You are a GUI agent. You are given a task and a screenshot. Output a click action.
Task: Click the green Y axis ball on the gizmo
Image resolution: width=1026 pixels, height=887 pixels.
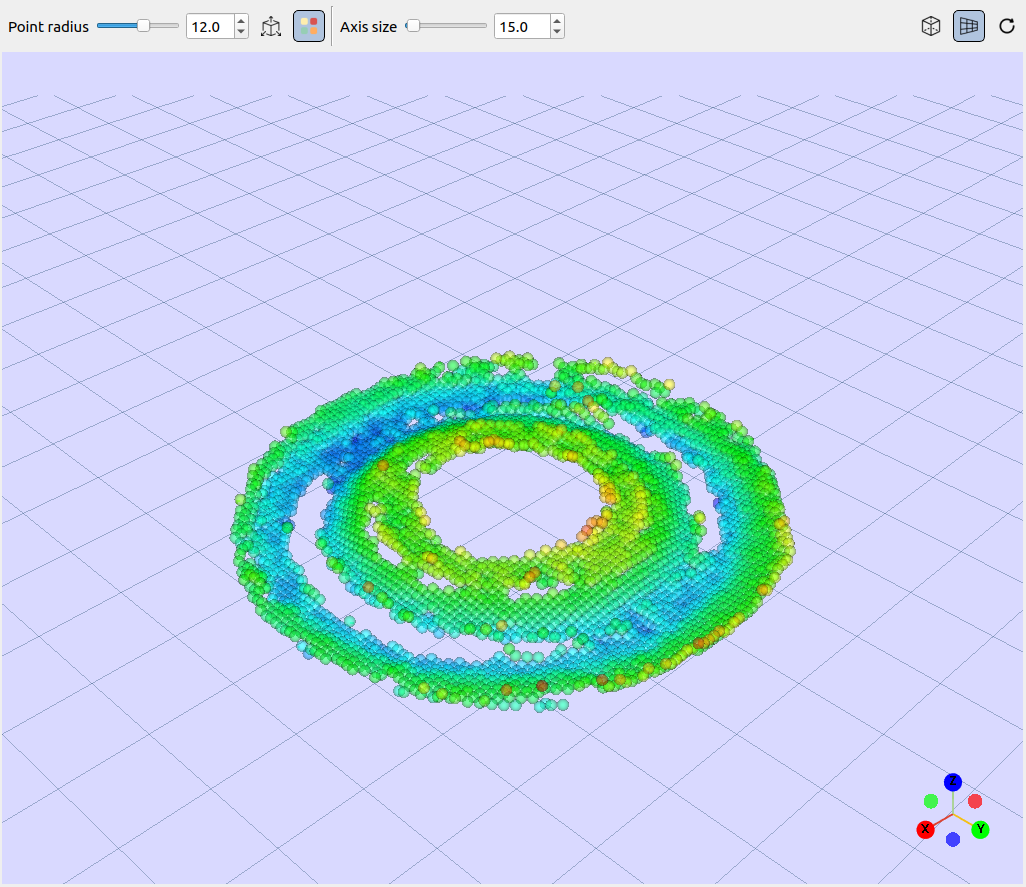[980, 829]
